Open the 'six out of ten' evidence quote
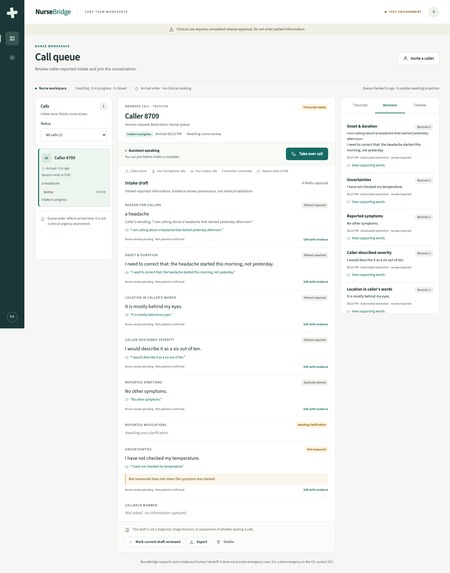 (x=155, y=357)
